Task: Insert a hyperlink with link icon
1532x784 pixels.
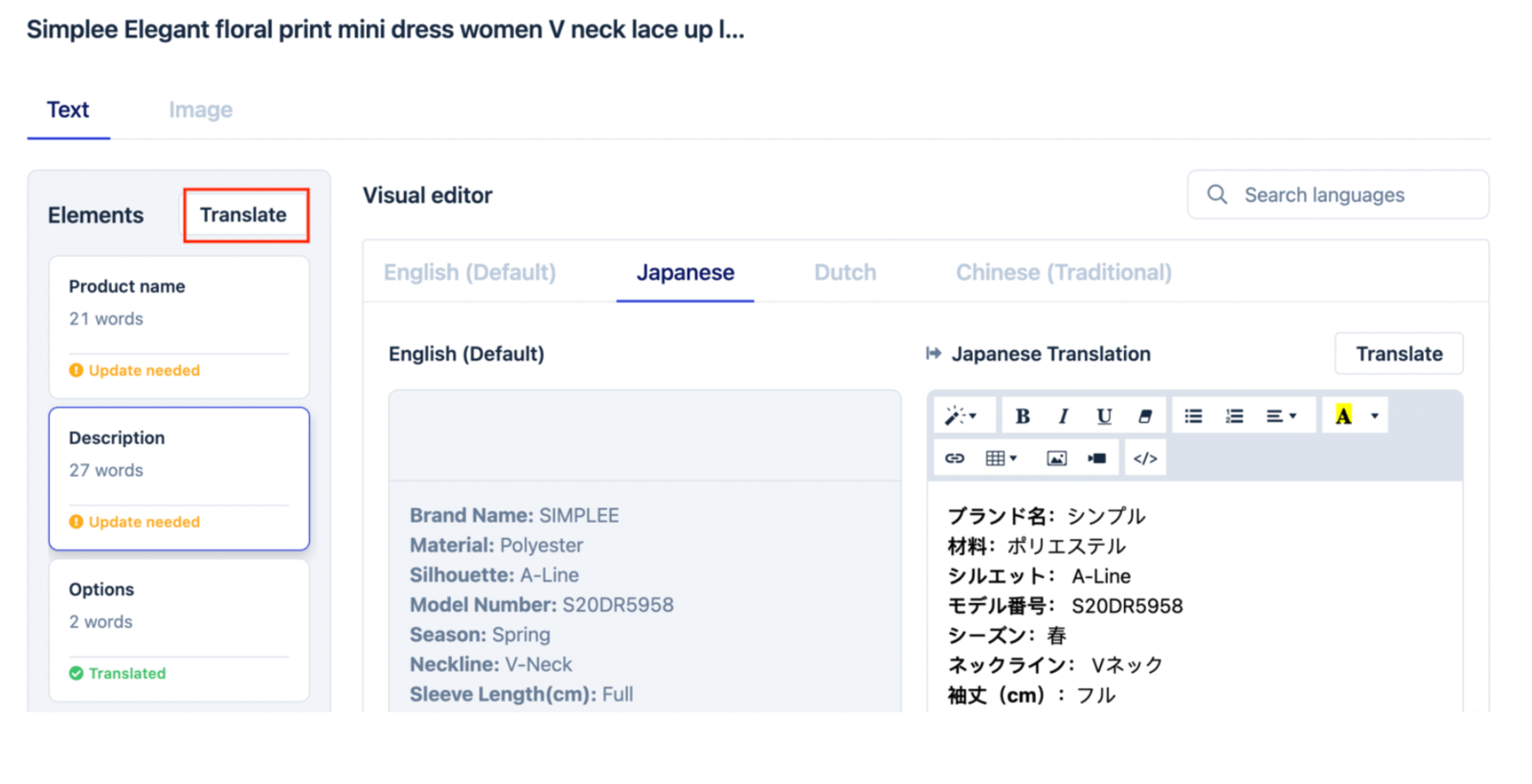Action: pyautogui.click(x=955, y=459)
